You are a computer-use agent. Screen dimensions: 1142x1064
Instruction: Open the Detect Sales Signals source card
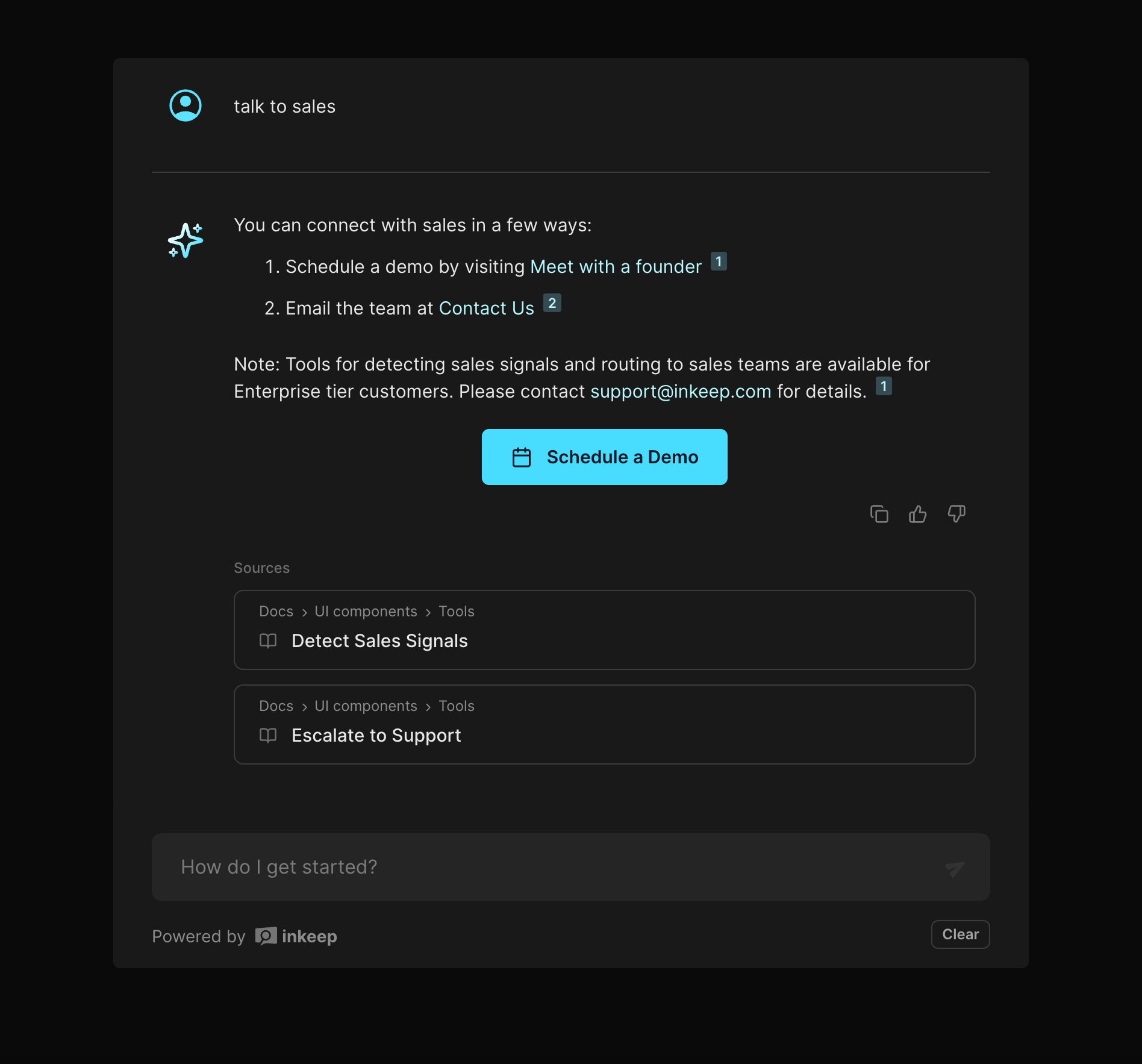point(604,630)
